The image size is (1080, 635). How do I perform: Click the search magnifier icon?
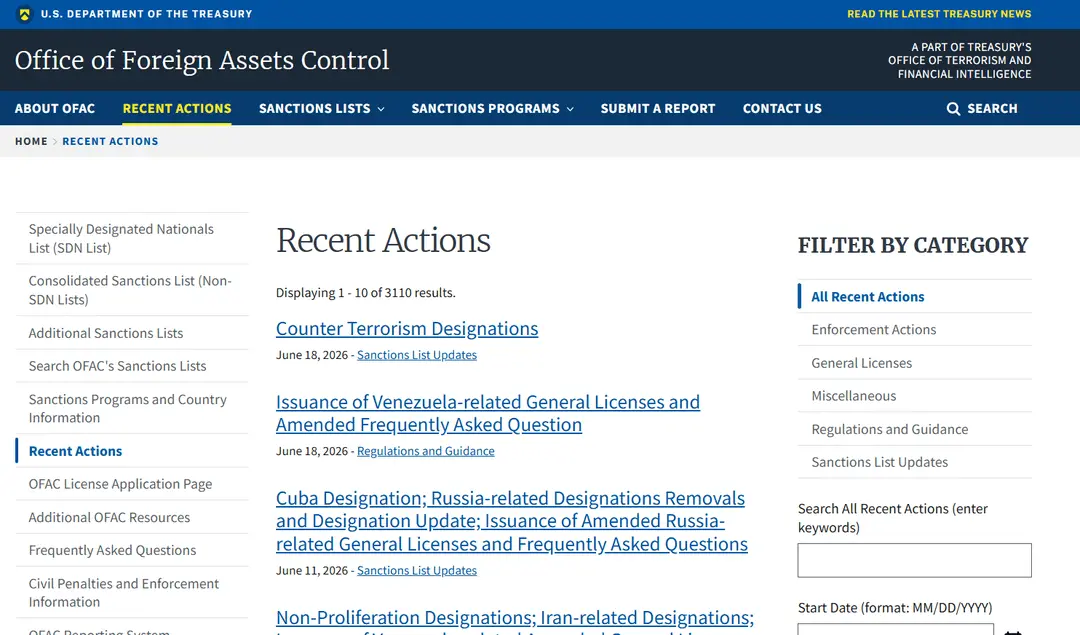tap(953, 109)
